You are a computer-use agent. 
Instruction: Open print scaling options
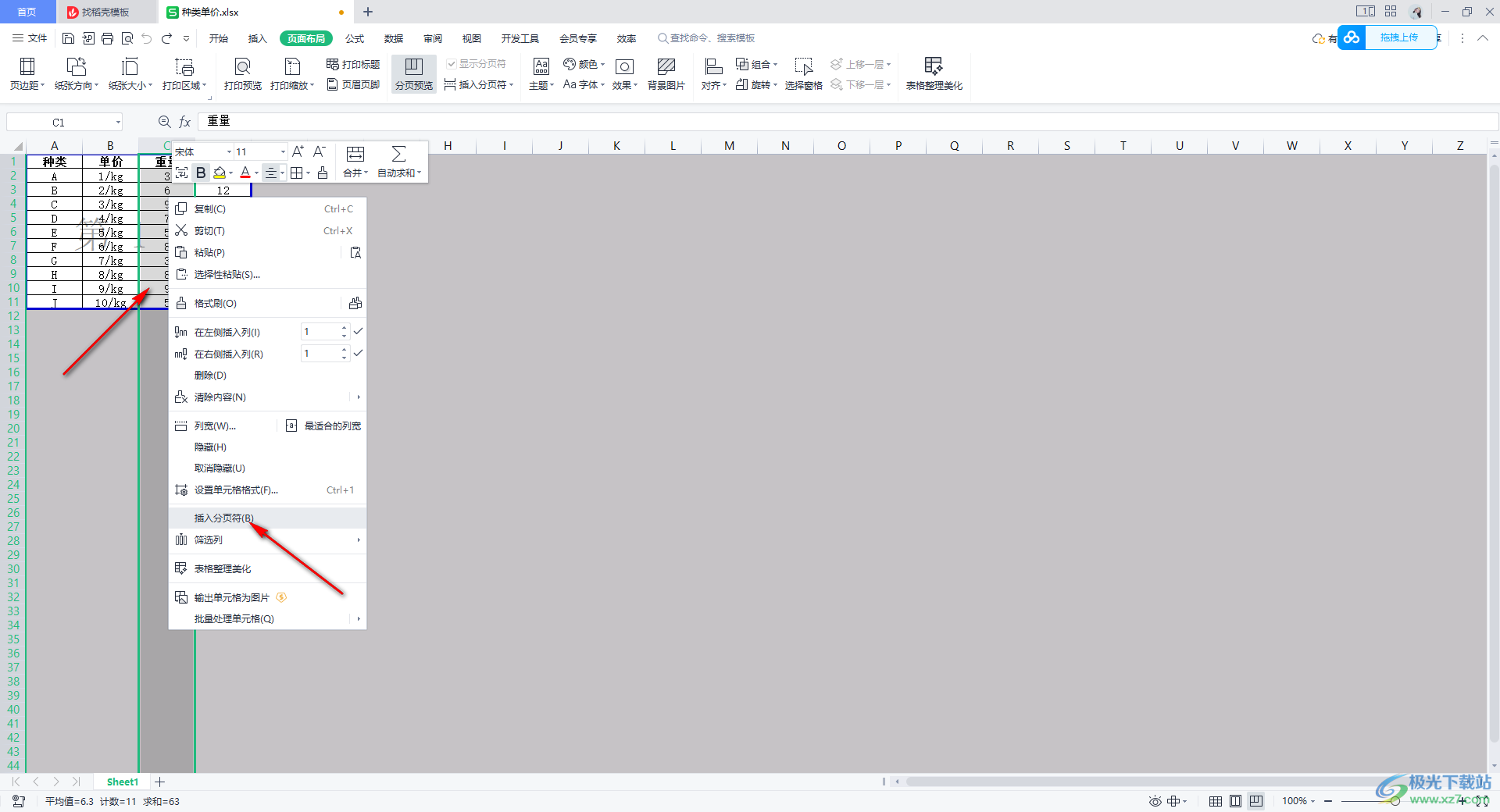coord(292,74)
